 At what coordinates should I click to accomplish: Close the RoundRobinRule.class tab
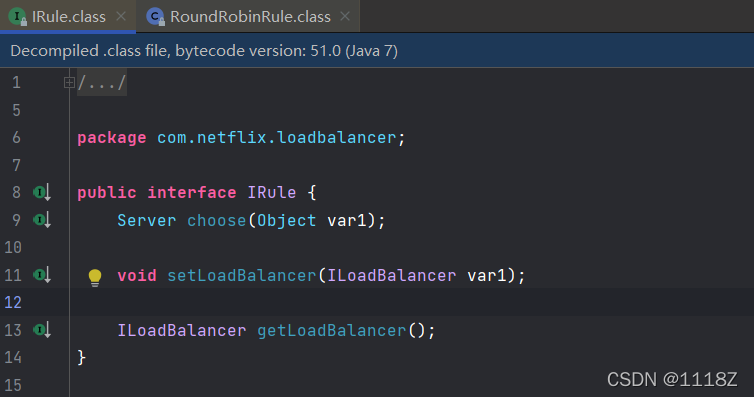coord(345,16)
